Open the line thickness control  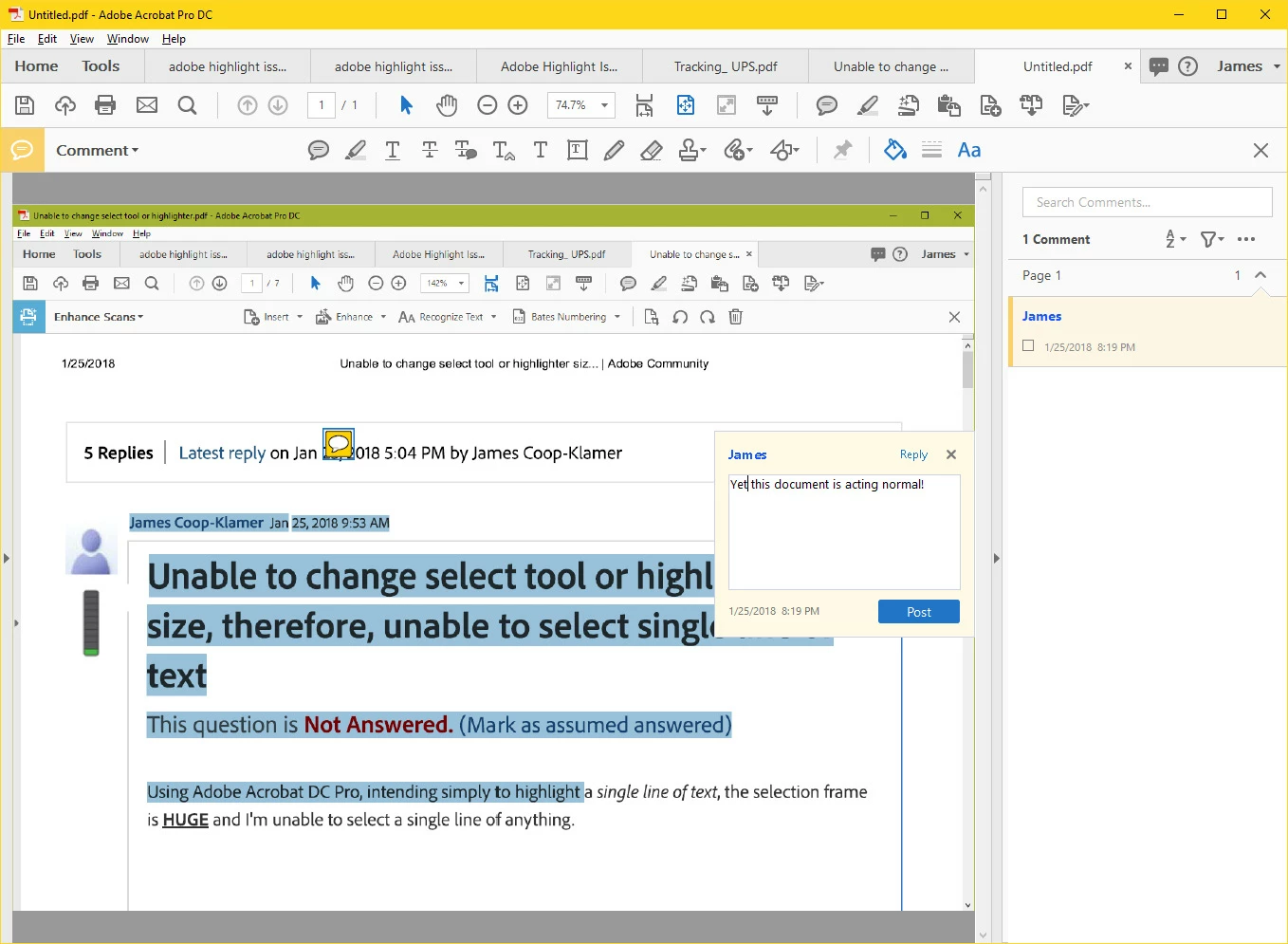(x=932, y=150)
